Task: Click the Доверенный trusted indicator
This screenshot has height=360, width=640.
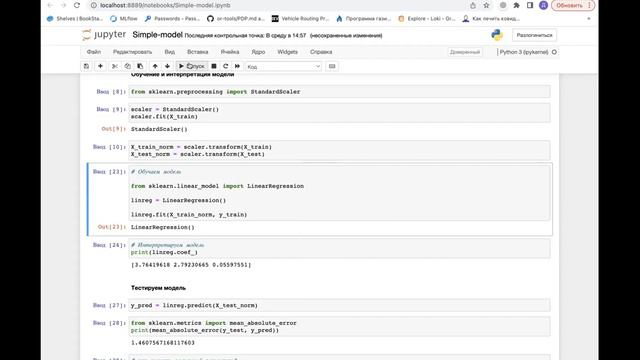Action: [464, 52]
